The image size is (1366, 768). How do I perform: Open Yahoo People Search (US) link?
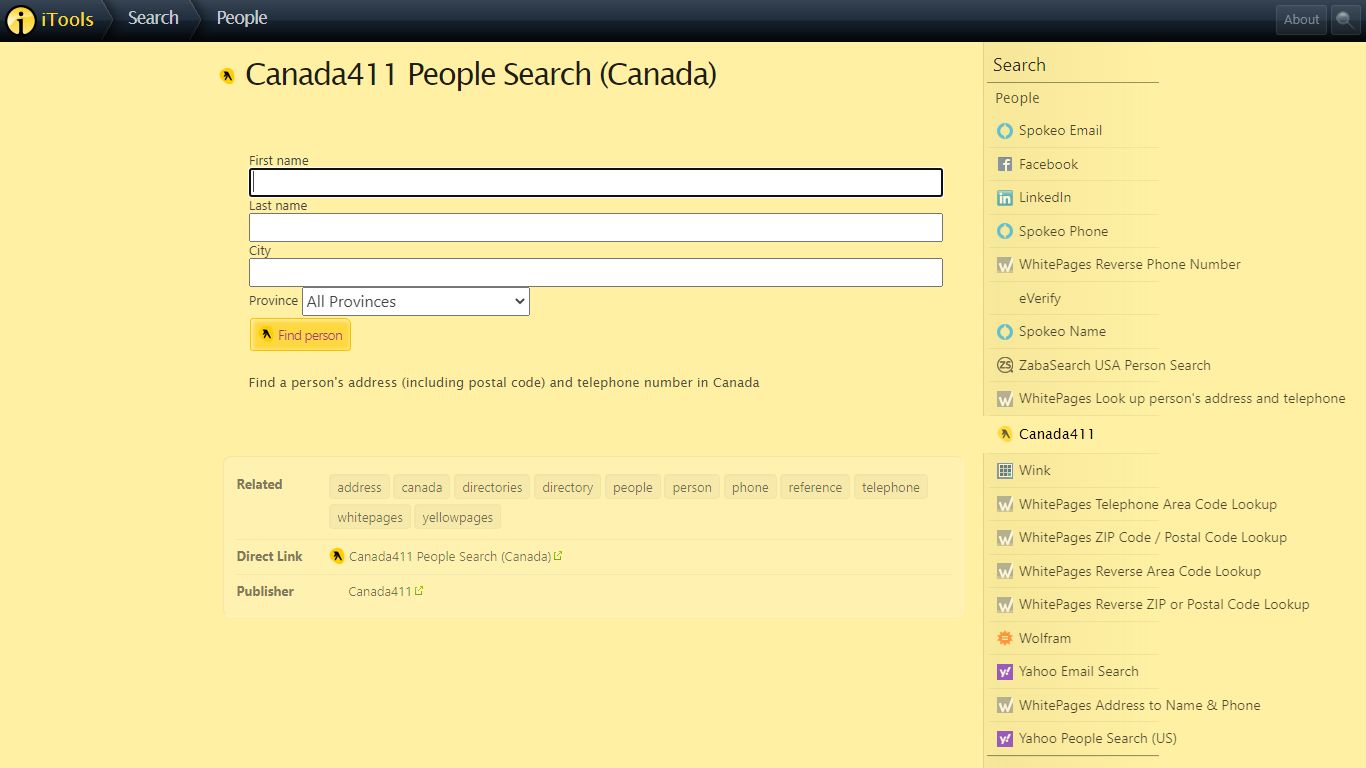point(1098,738)
